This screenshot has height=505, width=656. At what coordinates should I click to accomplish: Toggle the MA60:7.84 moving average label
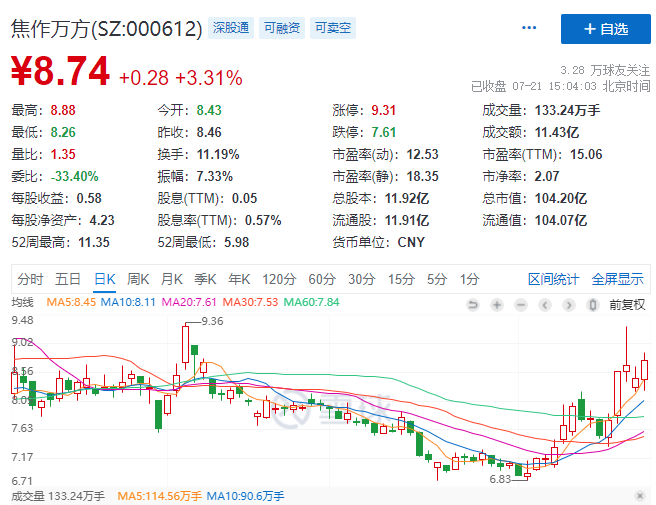(x=312, y=302)
